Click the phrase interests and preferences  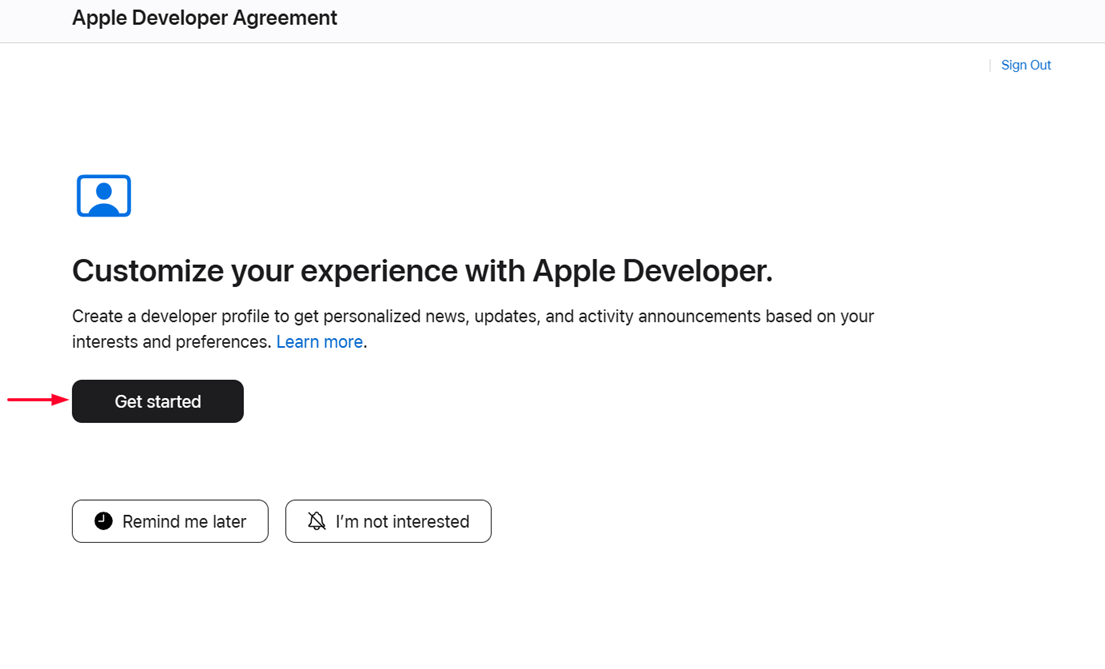171,342
